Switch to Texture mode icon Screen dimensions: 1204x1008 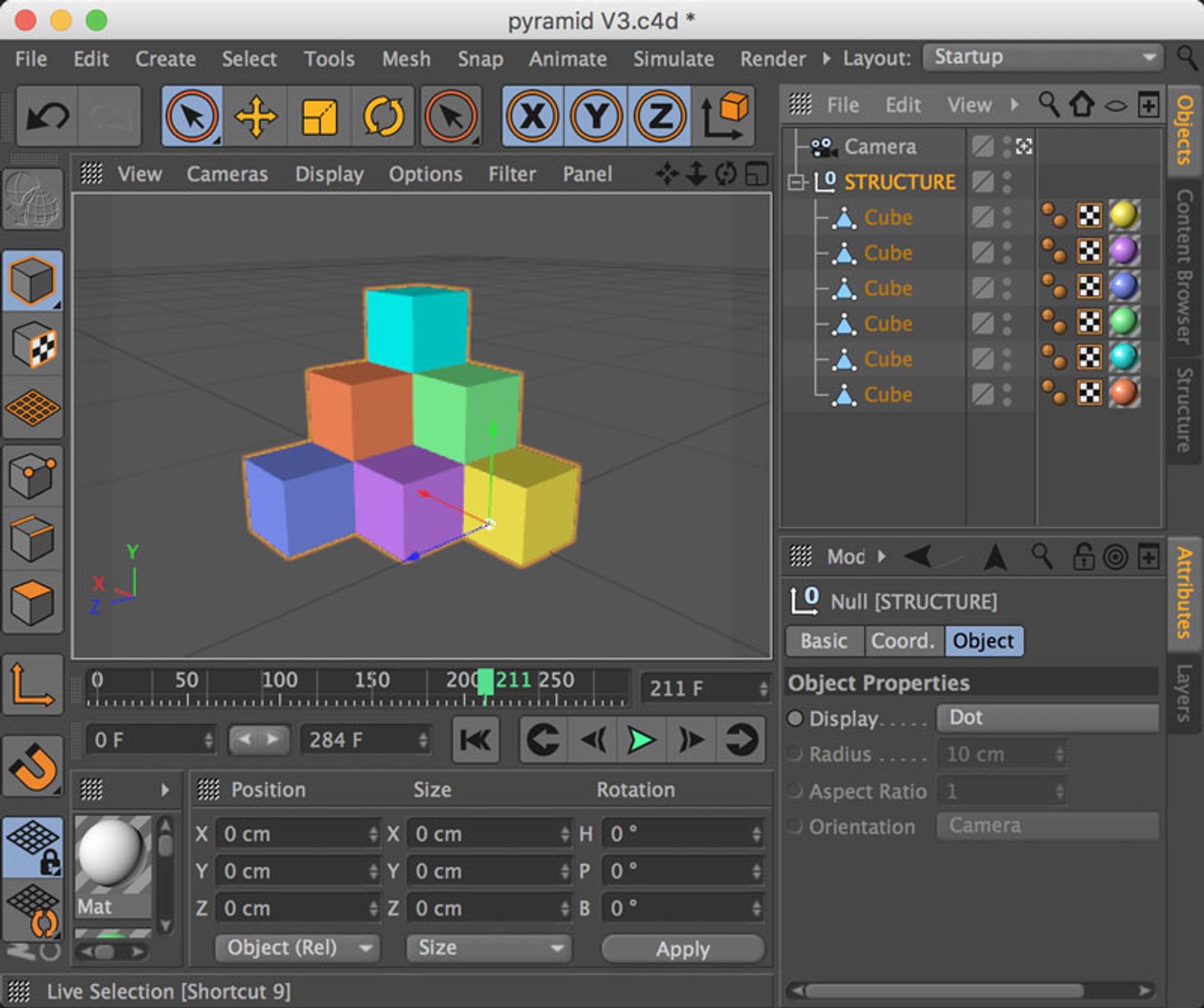click(x=33, y=345)
